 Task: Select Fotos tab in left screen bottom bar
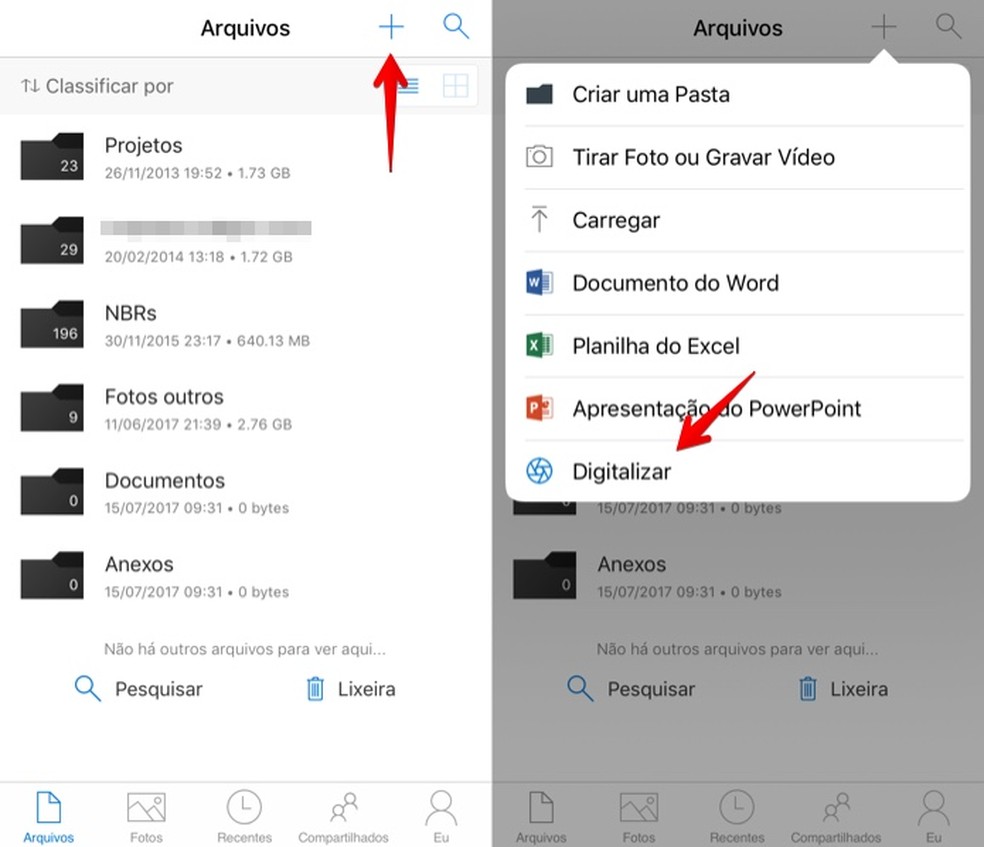146,818
